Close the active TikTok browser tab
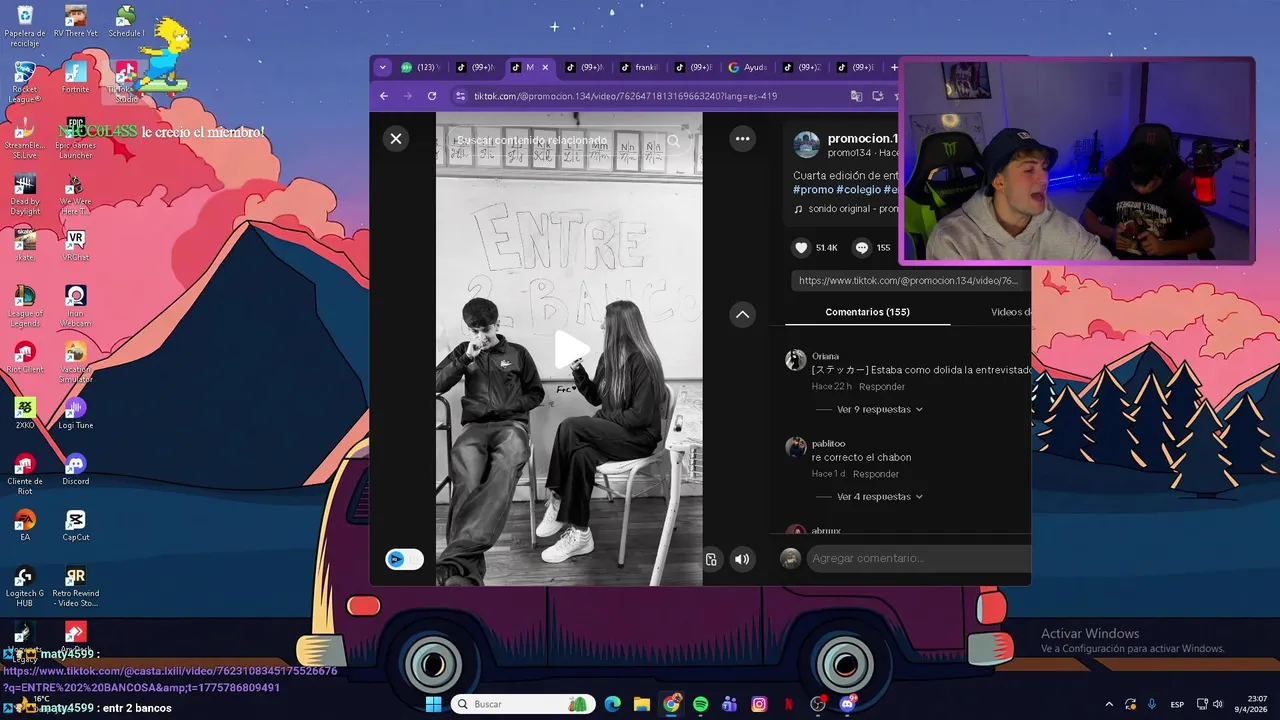The width and height of the screenshot is (1280, 720). tap(546, 68)
